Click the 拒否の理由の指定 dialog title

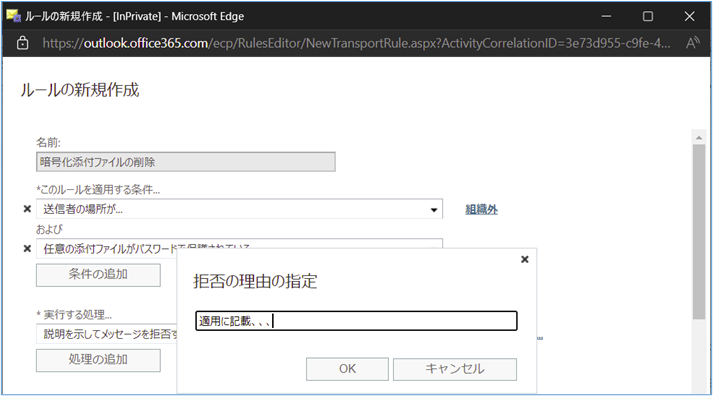[255, 281]
